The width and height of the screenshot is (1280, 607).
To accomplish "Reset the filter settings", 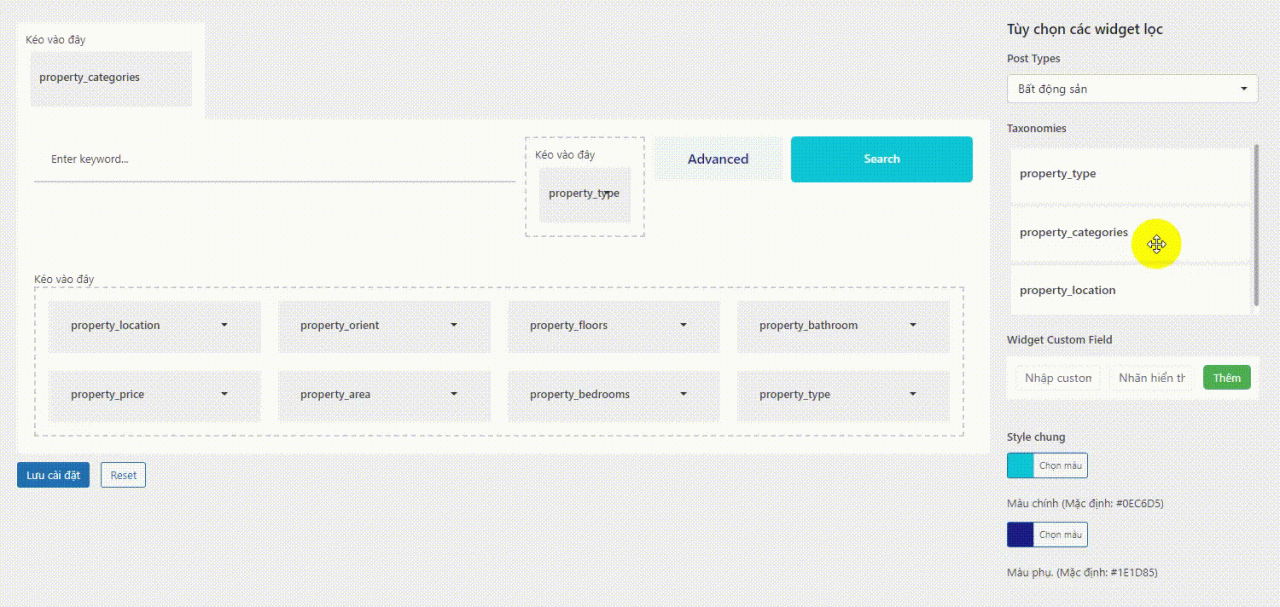I will (x=123, y=475).
